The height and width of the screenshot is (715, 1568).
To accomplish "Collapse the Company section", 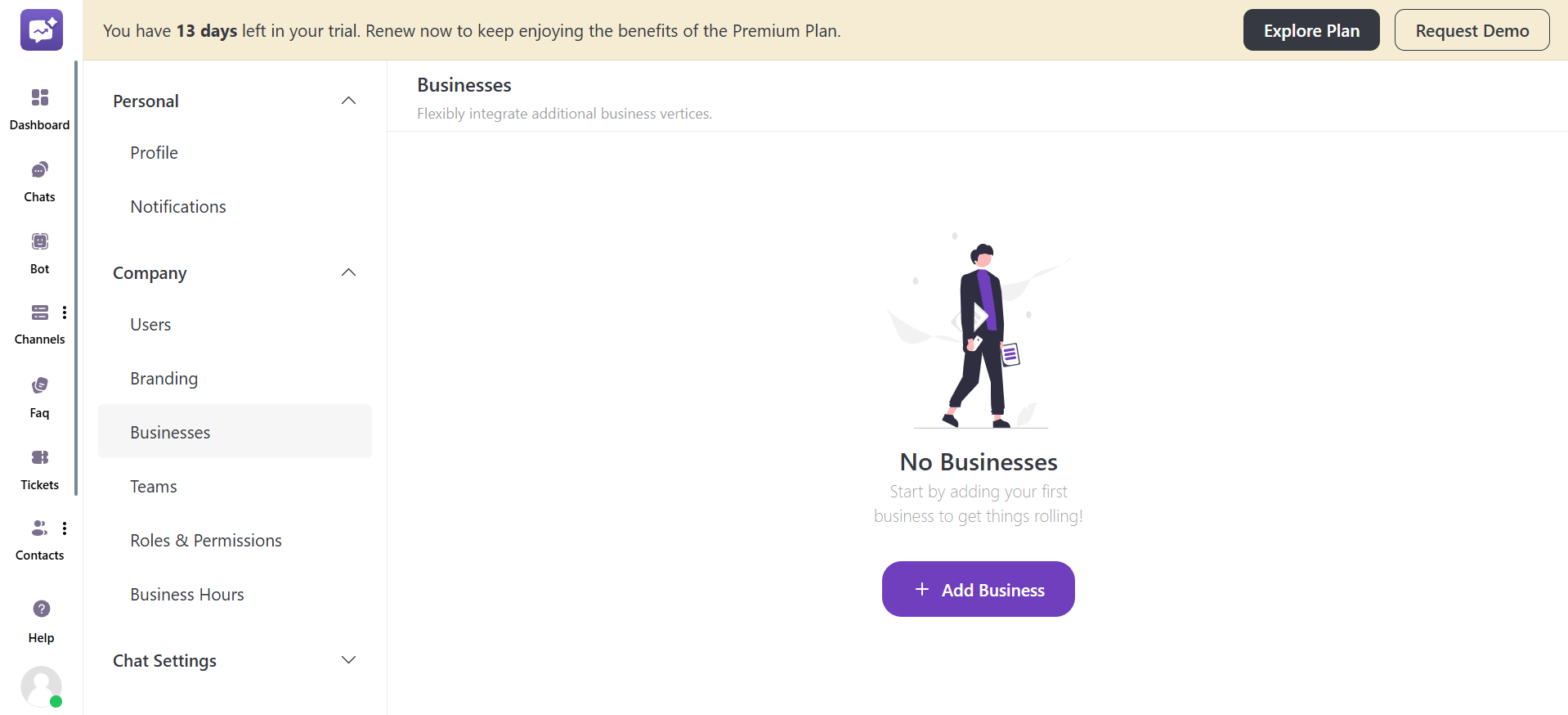I will click(x=348, y=272).
